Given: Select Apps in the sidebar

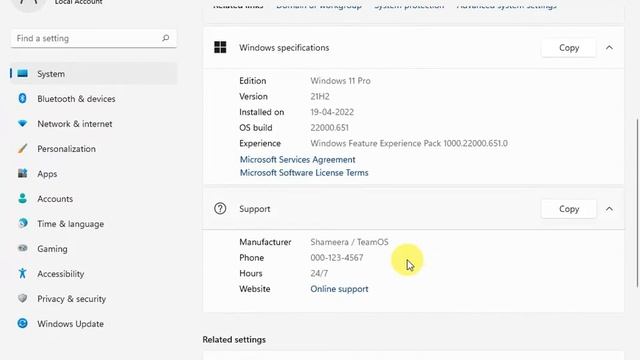Looking at the screenshot, I should click(x=93, y=174).
